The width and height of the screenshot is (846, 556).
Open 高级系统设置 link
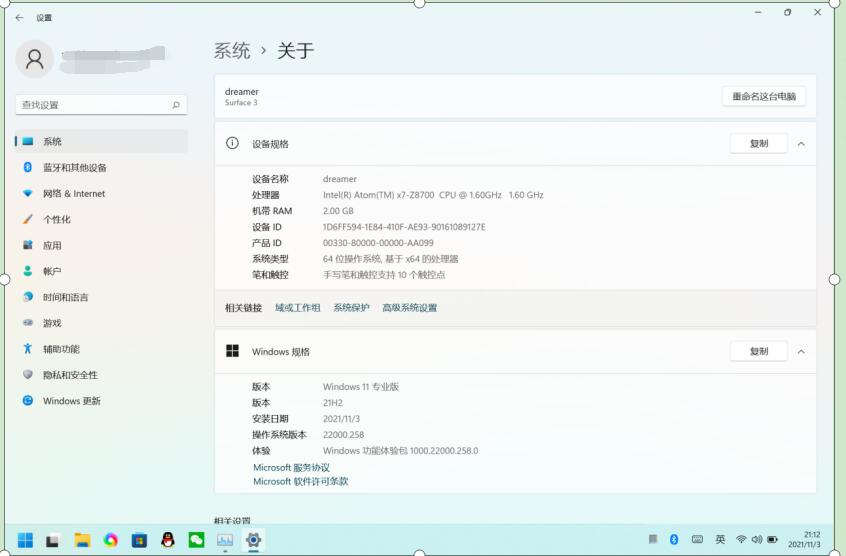click(410, 308)
